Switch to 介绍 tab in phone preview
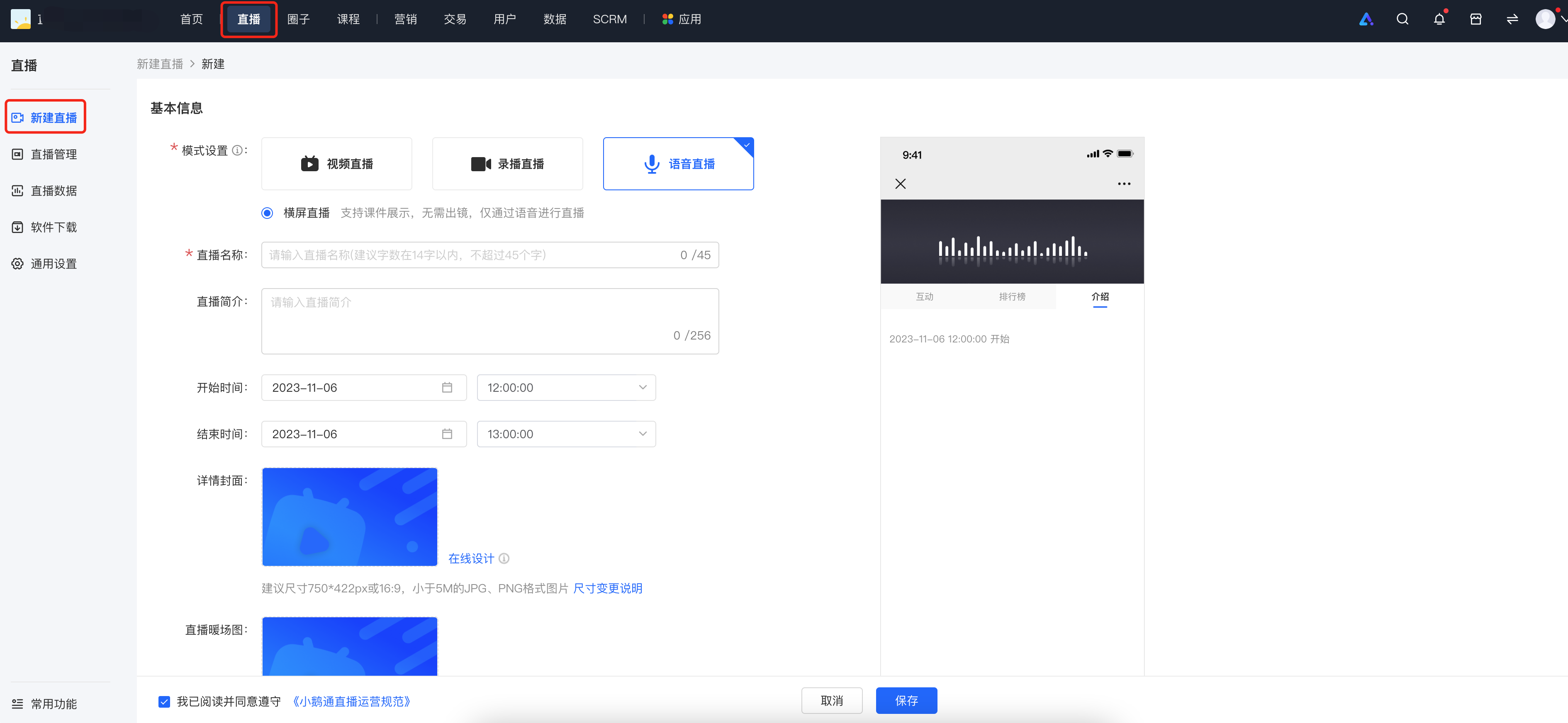The width and height of the screenshot is (1568, 723). pos(1100,296)
